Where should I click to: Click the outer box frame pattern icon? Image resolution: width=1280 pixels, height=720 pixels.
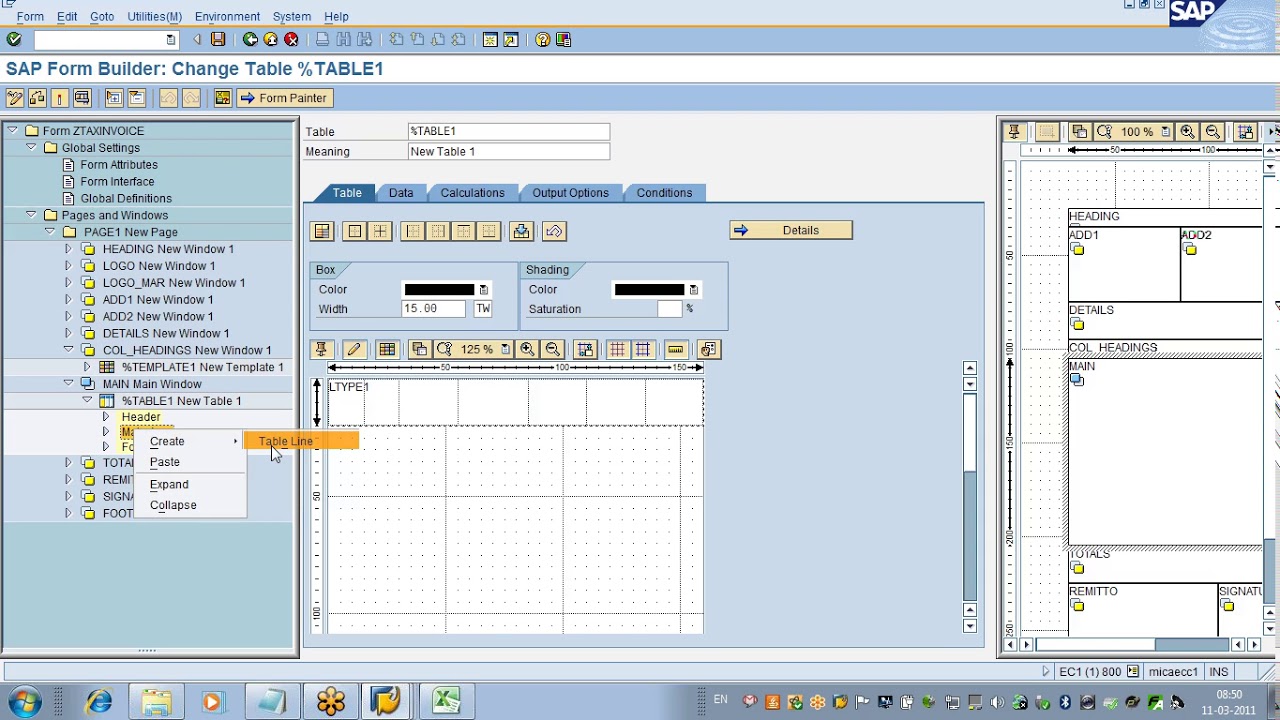click(x=354, y=231)
